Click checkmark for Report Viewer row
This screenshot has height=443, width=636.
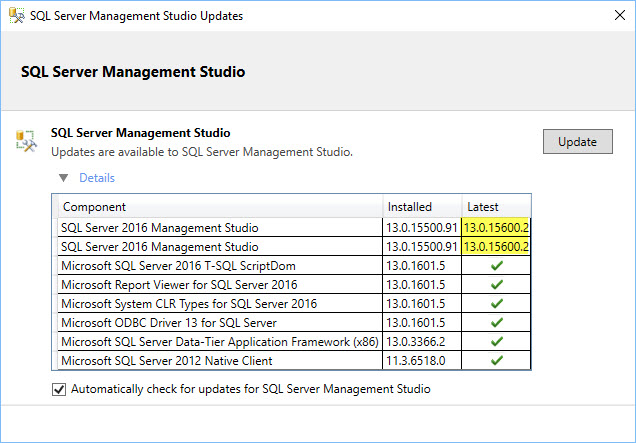pyautogui.click(x=496, y=285)
